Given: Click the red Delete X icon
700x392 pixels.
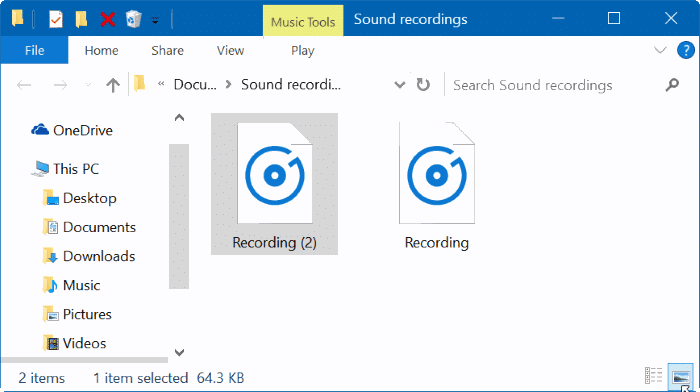Looking at the screenshot, I should 108,19.
